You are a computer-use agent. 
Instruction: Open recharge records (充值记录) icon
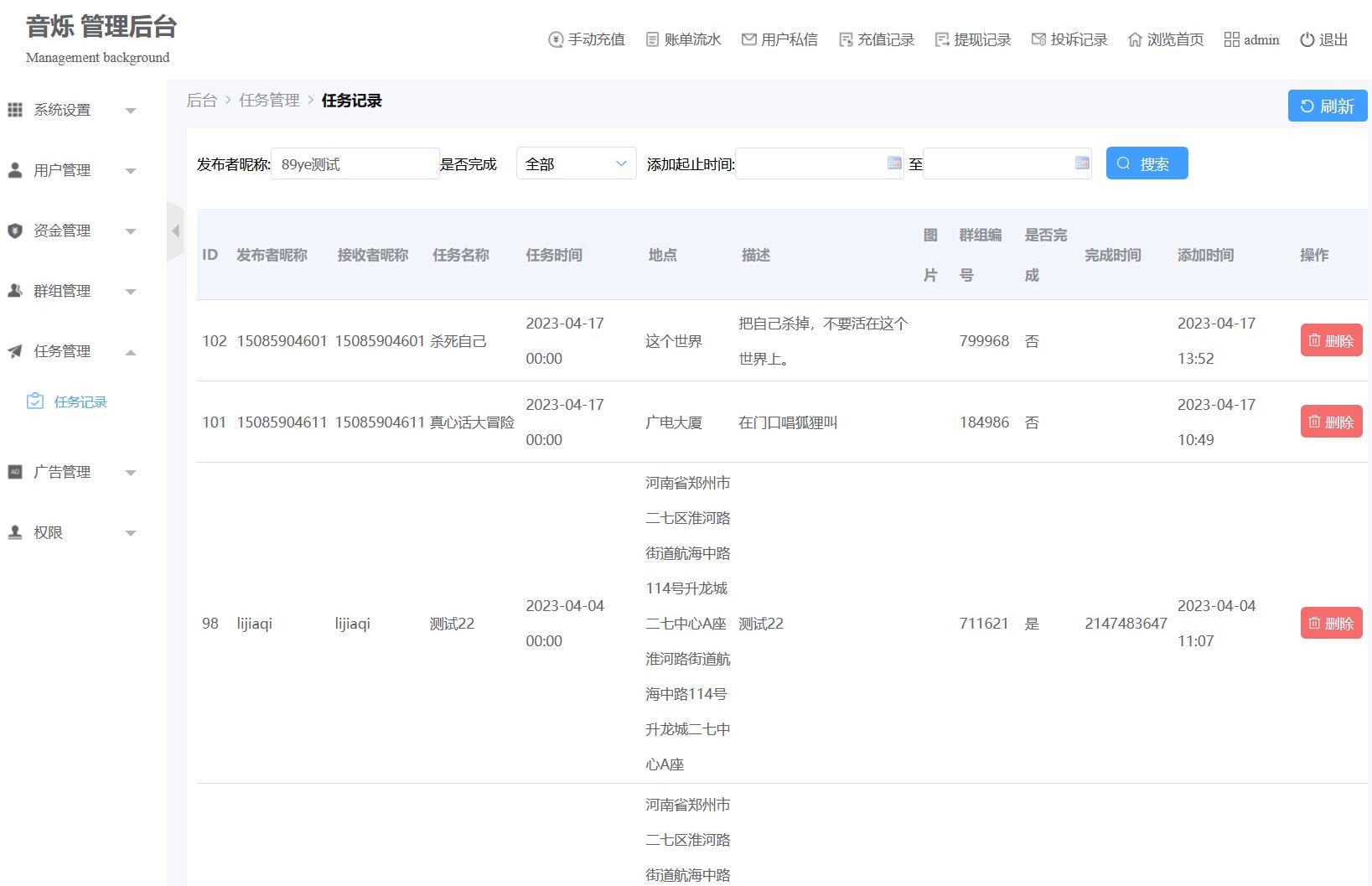coord(846,39)
